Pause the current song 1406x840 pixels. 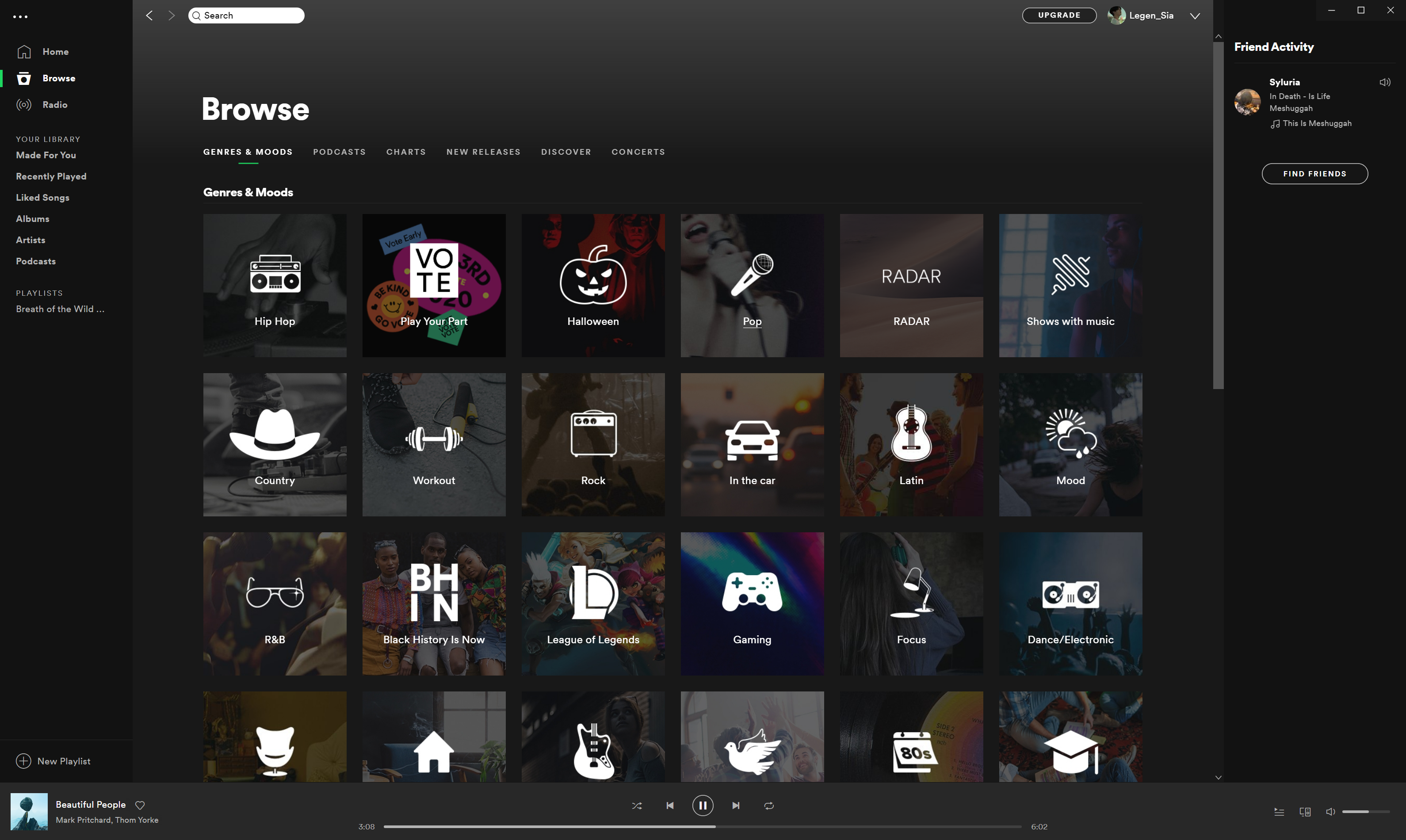[x=703, y=805]
